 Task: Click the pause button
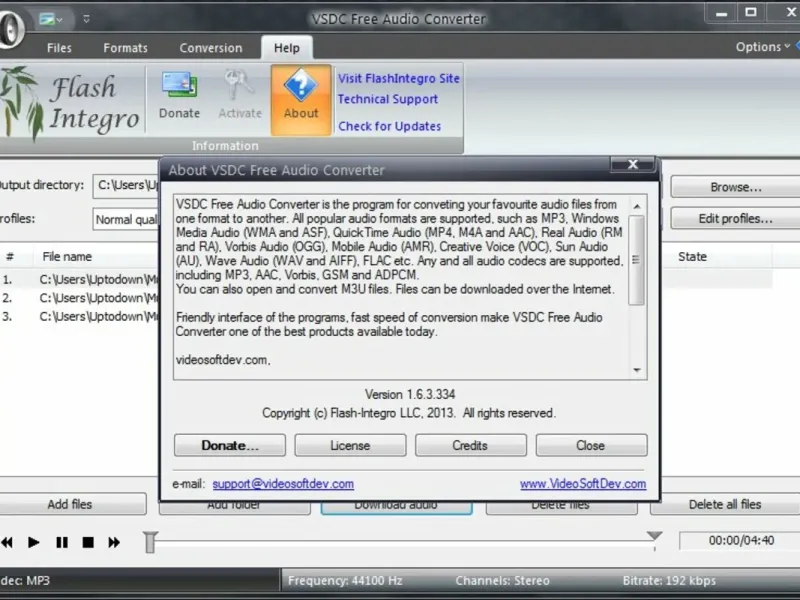tap(62, 542)
